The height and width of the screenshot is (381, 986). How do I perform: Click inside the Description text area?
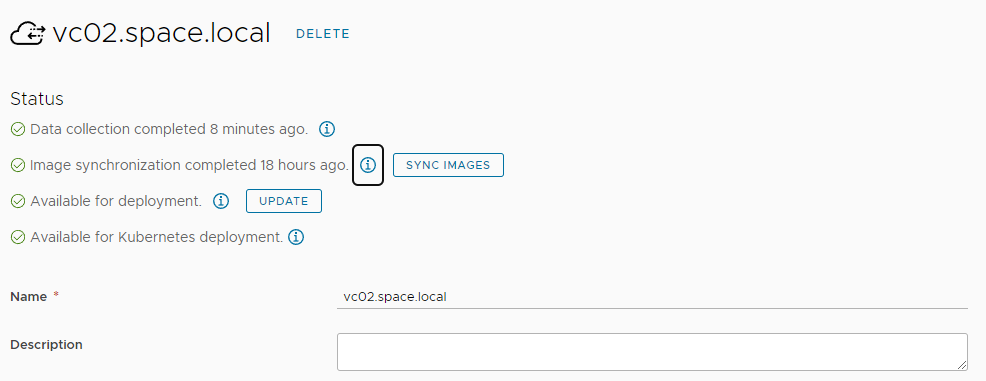click(x=652, y=352)
